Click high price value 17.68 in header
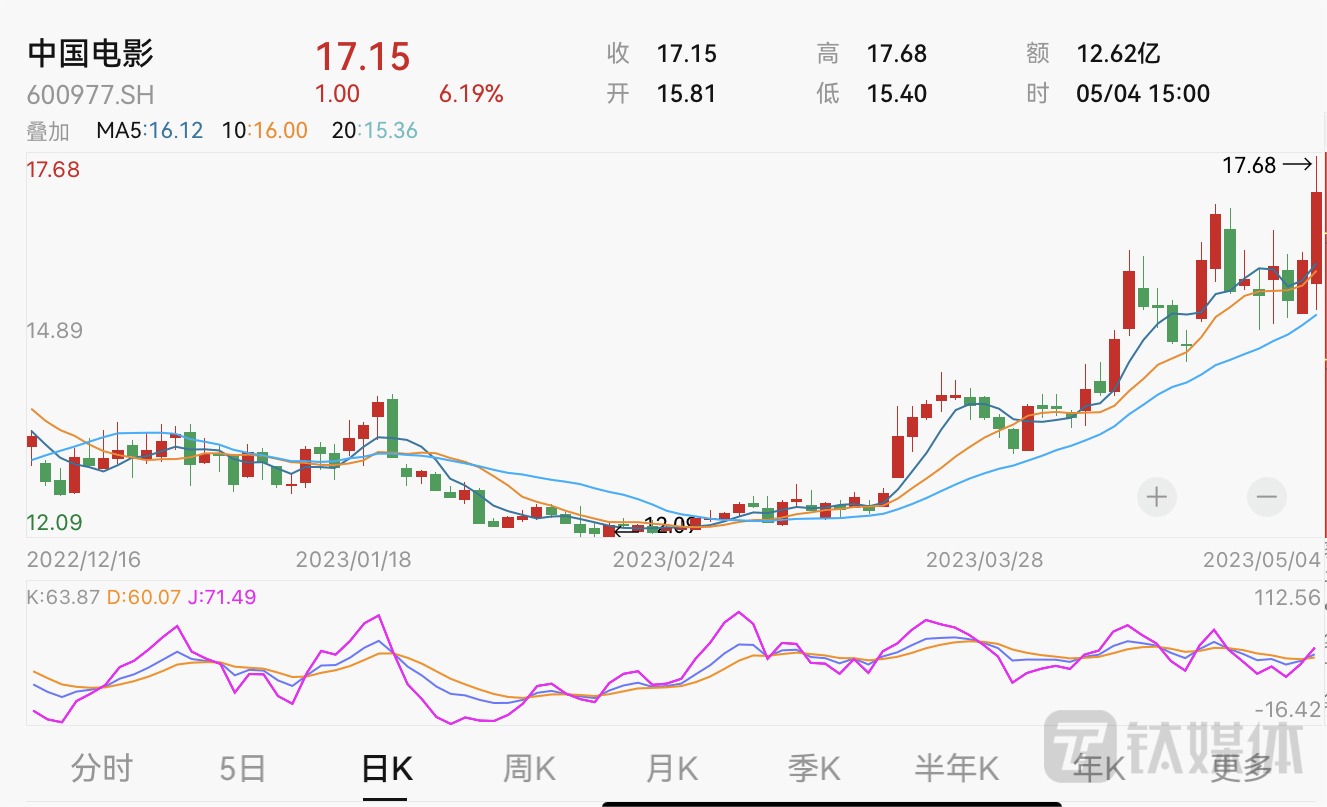This screenshot has width=1327, height=807. tap(897, 53)
